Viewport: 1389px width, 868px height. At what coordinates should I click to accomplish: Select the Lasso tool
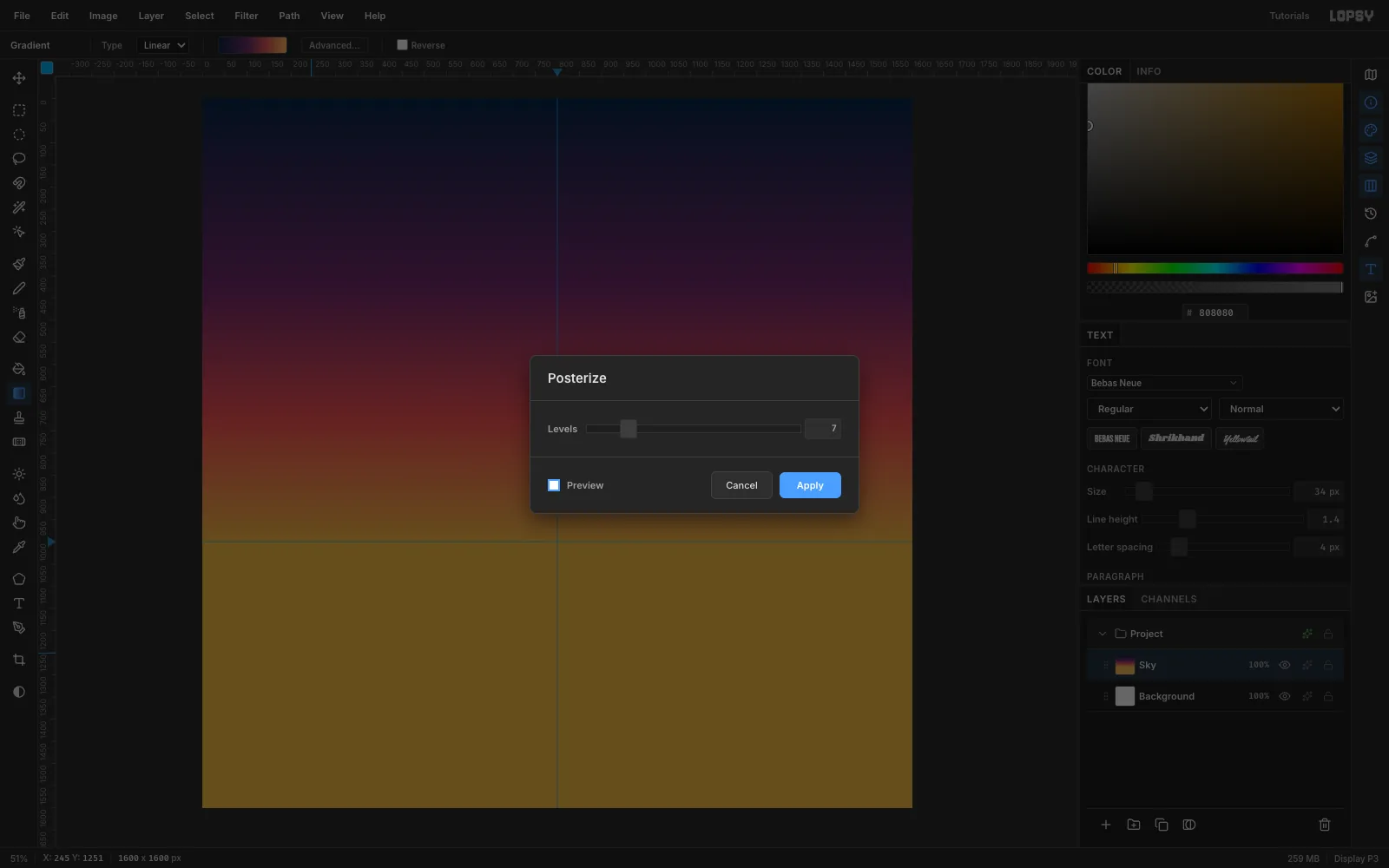coord(18,159)
